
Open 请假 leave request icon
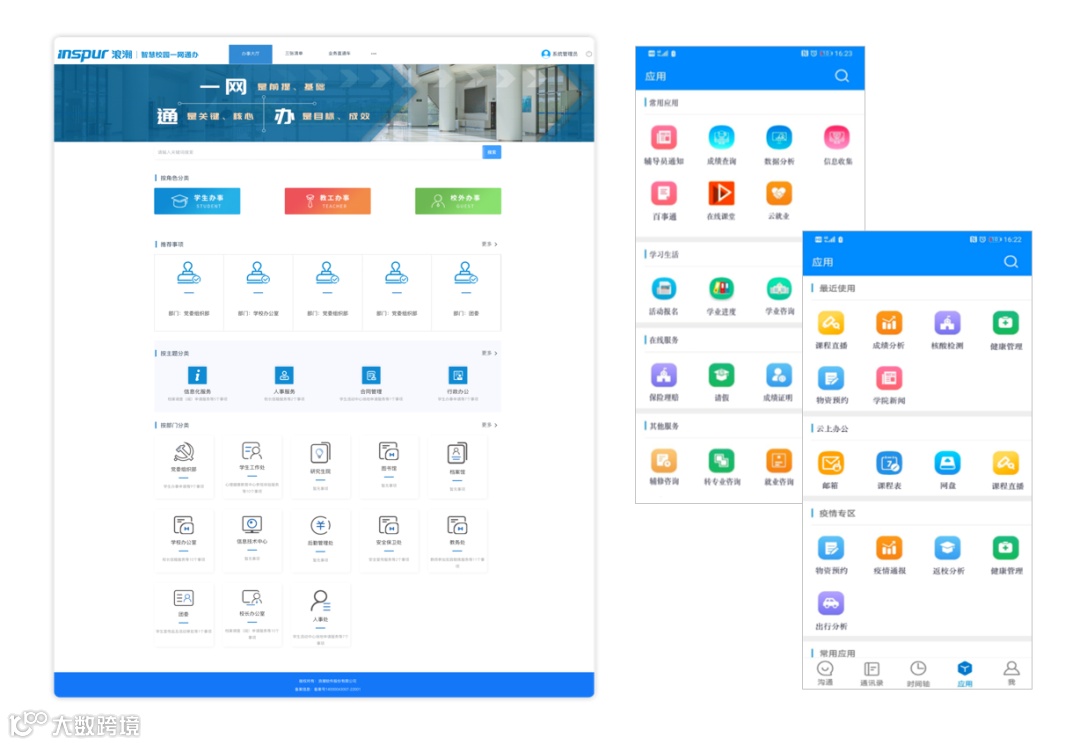click(721, 375)
